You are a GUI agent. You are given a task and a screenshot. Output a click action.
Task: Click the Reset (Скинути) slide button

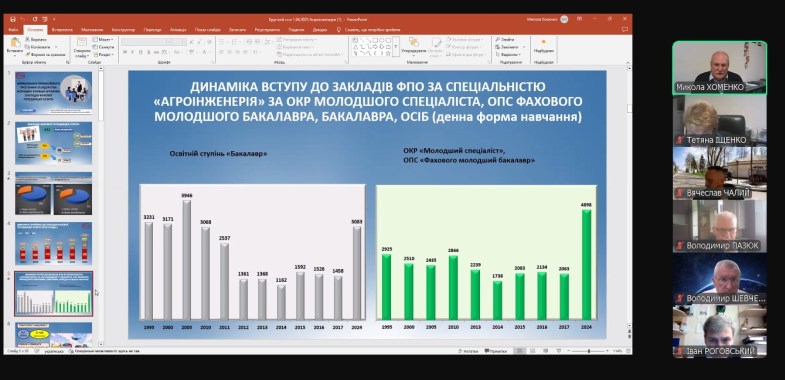click(103, 47)
